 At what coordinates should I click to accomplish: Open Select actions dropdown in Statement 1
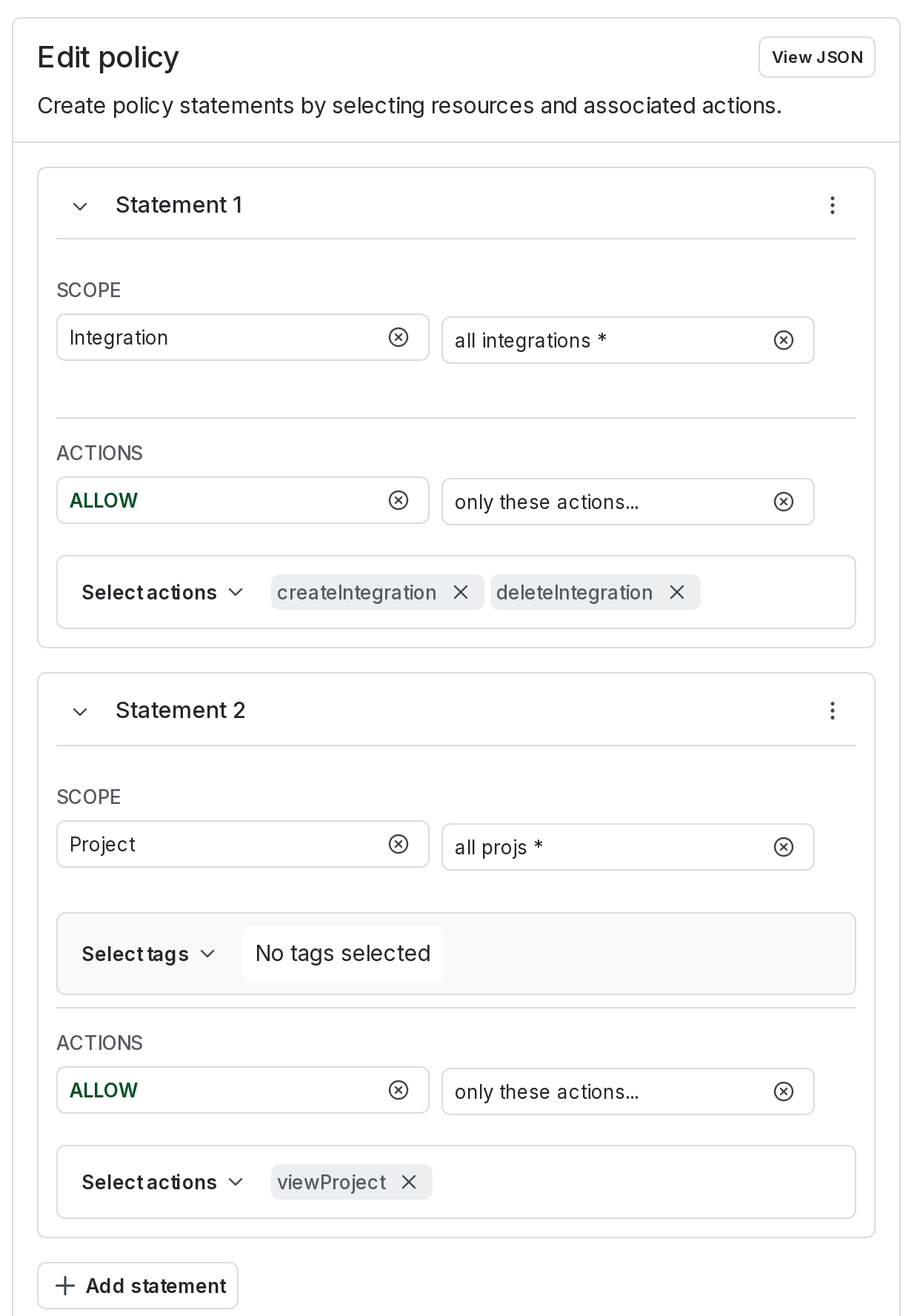[x=162, y=592]
